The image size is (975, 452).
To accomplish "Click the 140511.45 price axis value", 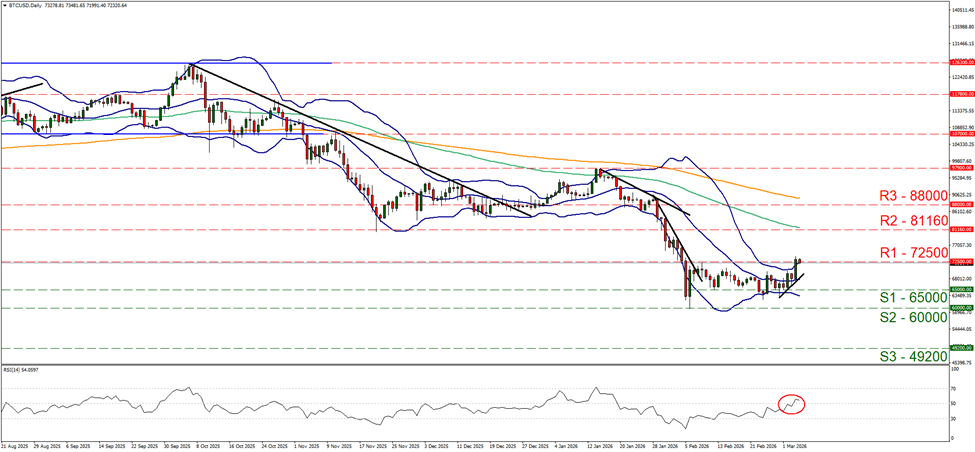I will tap(961, 10).
